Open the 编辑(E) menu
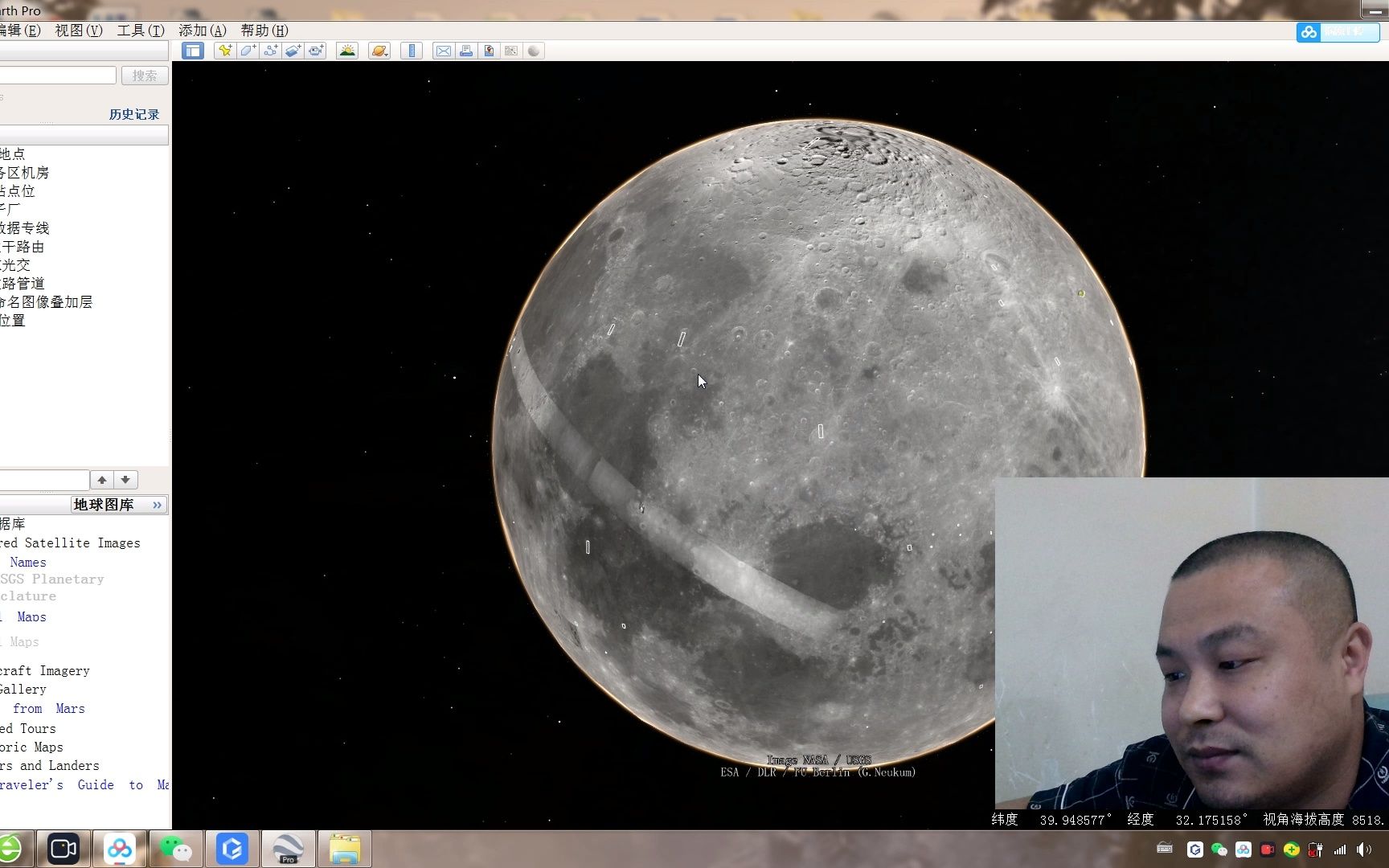The width and height of the screenshot is (1389, 868). tap(20, 31)
